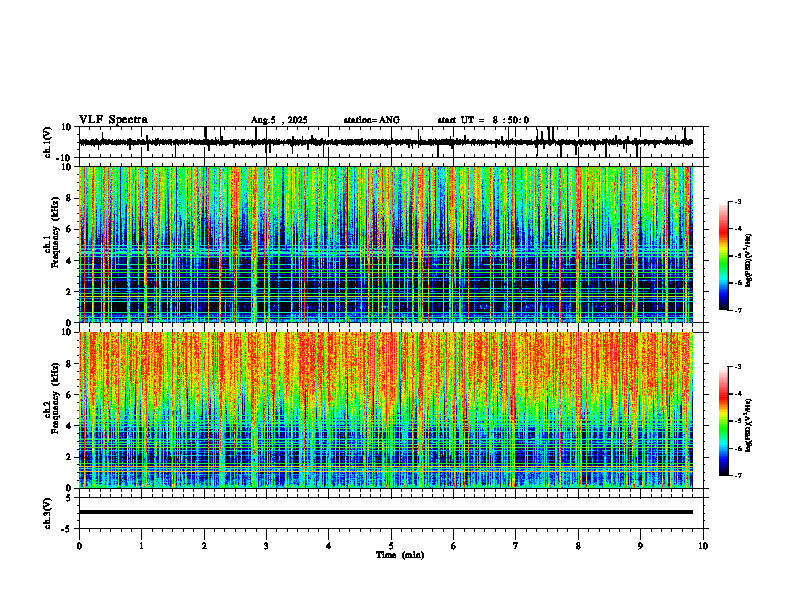
Task: Click the "8" kHz tick on ch.2 frequency axis
Action: [70, 364]
